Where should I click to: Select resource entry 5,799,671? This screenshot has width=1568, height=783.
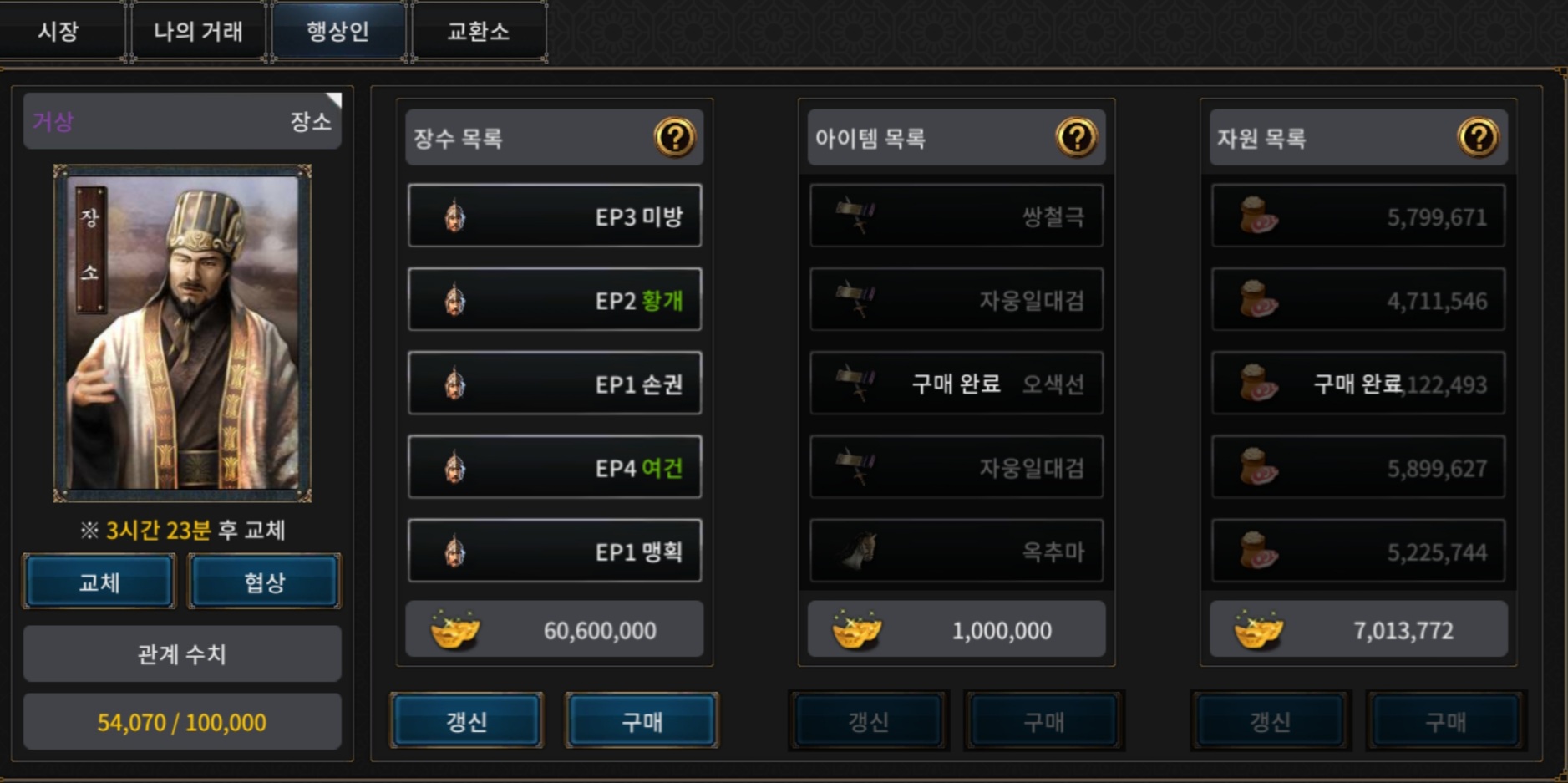click(1358, 216)
